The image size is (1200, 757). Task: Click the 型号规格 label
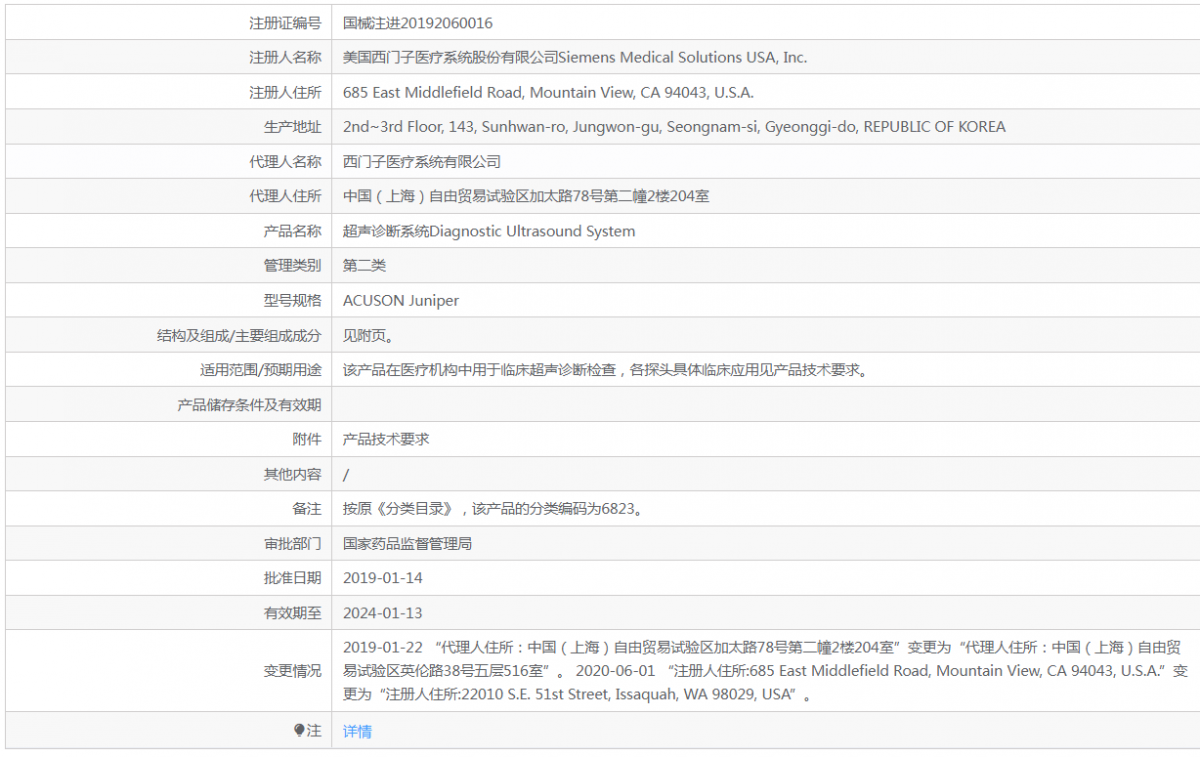[x=292, y=300]
